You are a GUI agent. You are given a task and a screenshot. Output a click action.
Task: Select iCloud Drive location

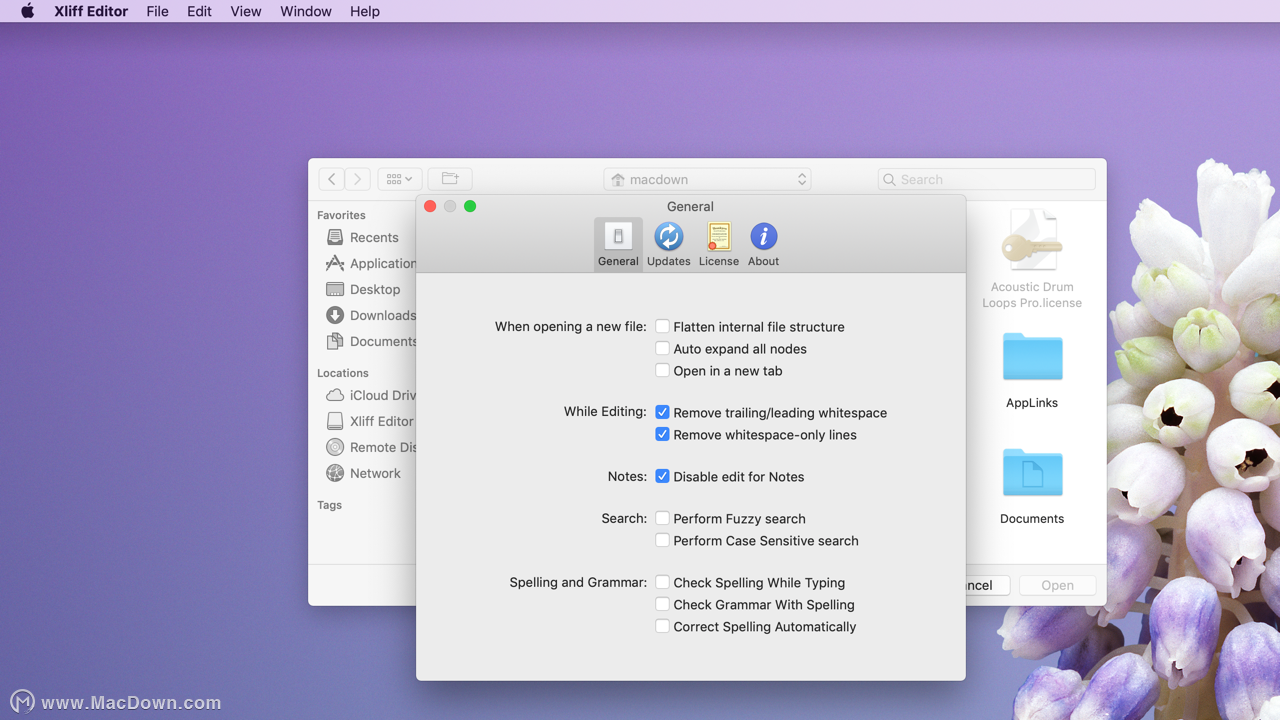coord(370,395)
